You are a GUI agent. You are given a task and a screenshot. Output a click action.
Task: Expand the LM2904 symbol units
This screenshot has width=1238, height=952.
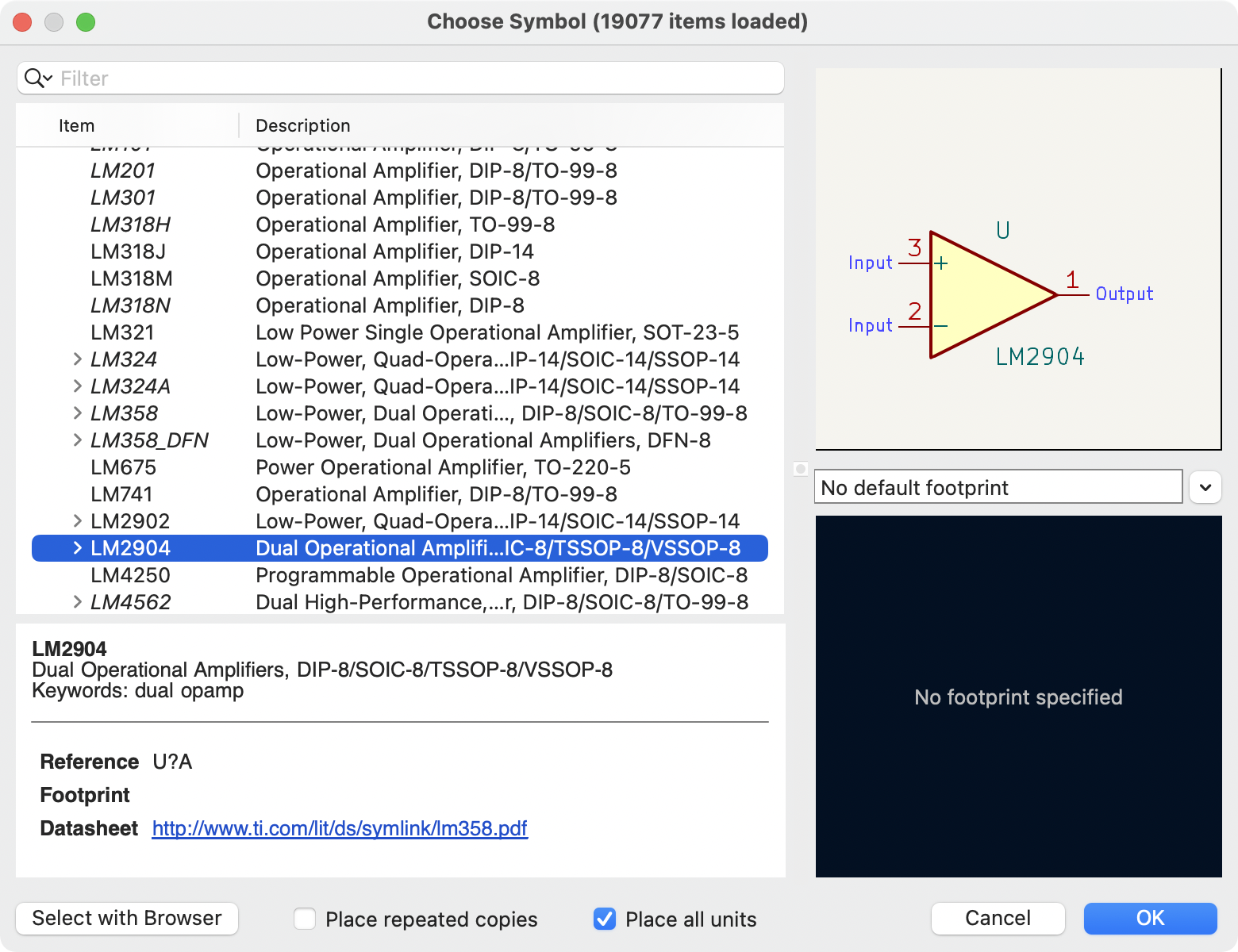(x=77, y=547)
